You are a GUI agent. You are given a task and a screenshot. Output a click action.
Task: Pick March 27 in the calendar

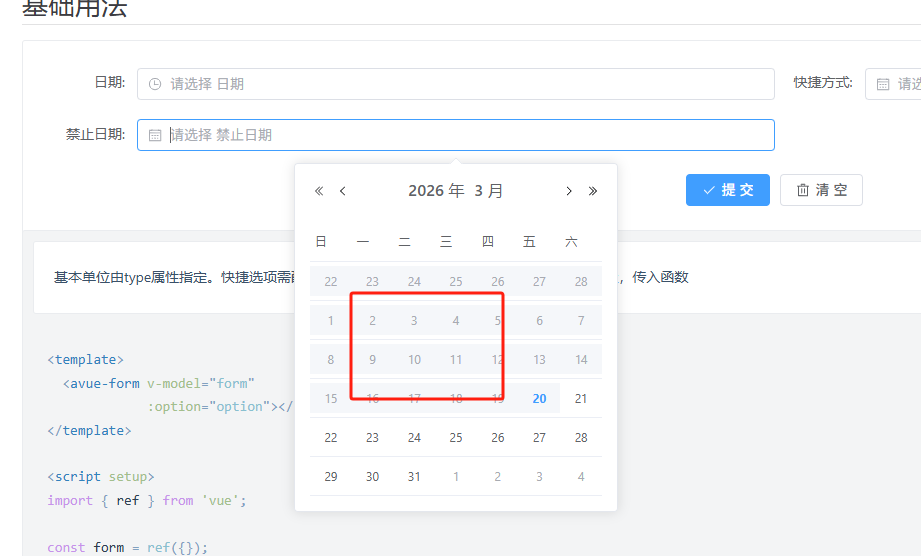539,437
